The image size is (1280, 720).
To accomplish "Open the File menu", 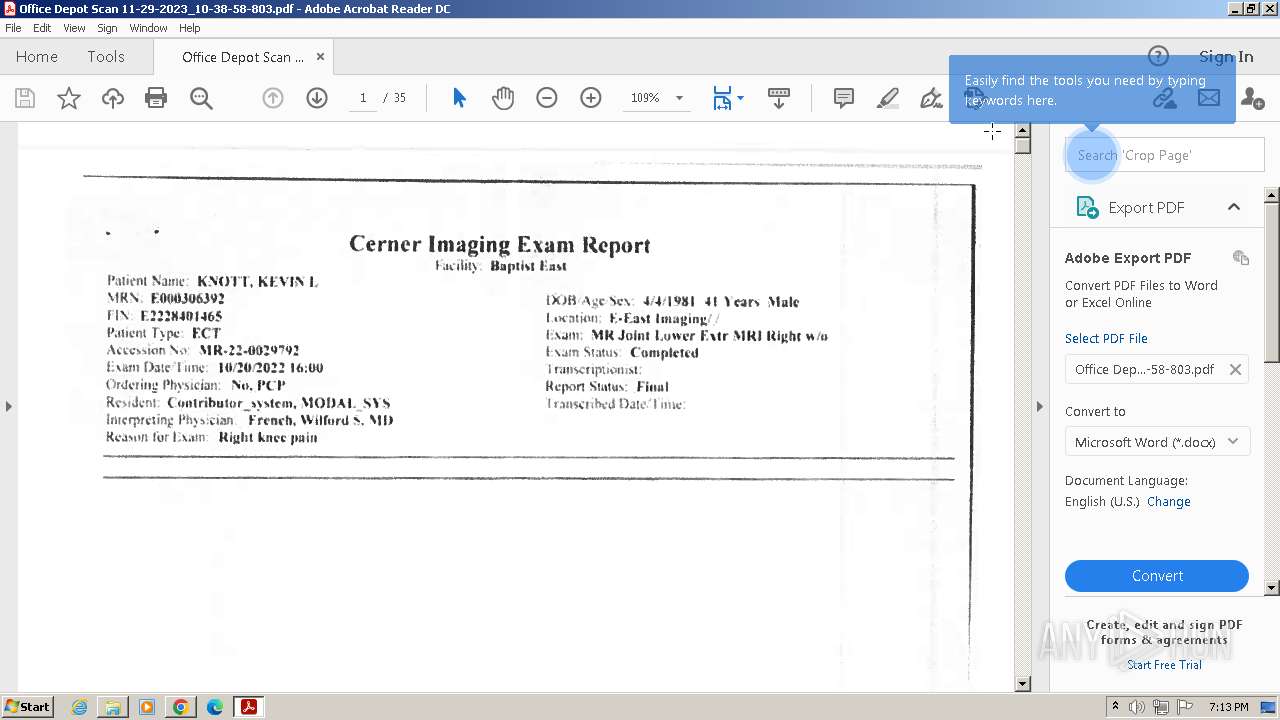I will click(13, 28).
